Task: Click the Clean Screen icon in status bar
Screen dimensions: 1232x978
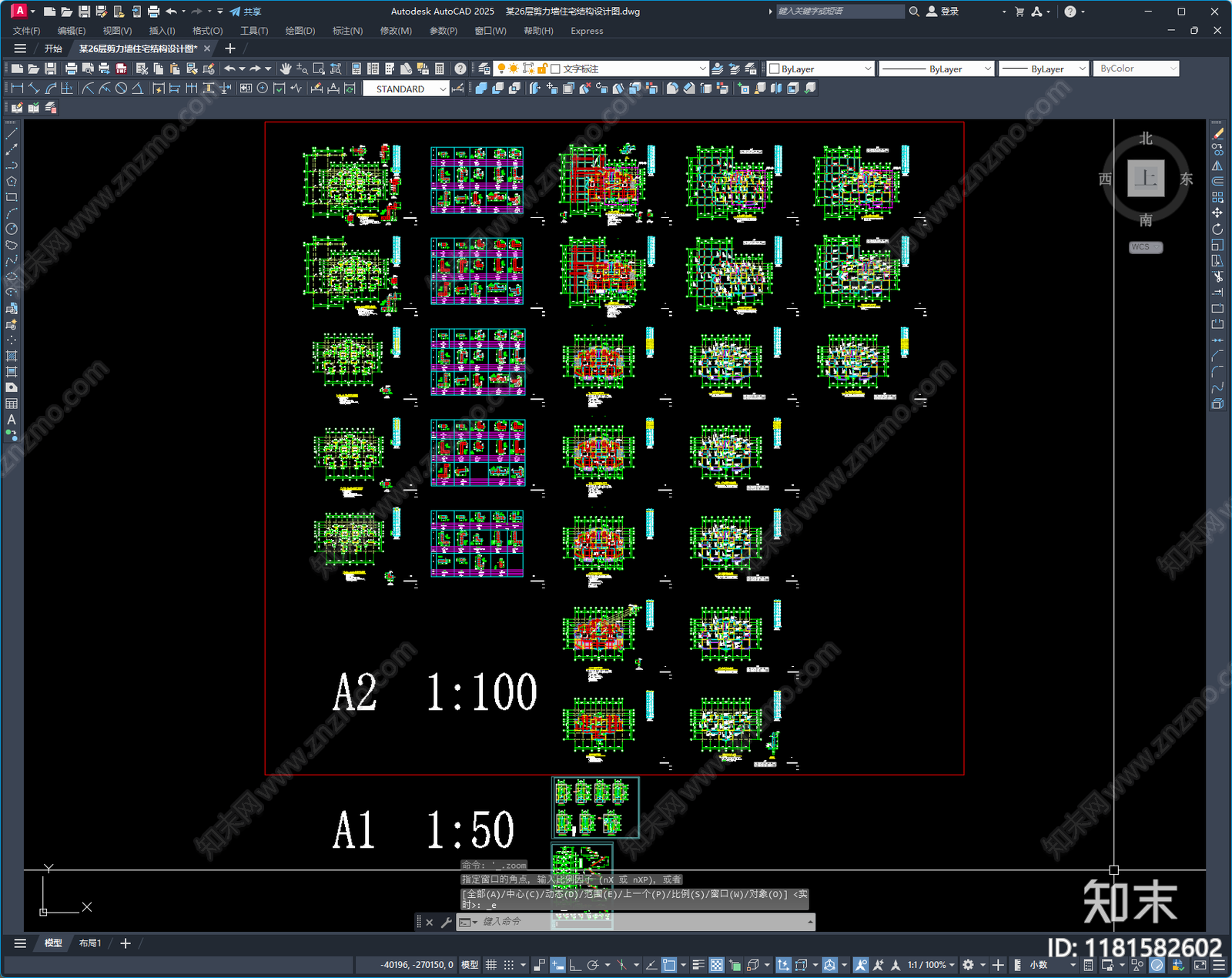Action: [x=1200, y=965]
